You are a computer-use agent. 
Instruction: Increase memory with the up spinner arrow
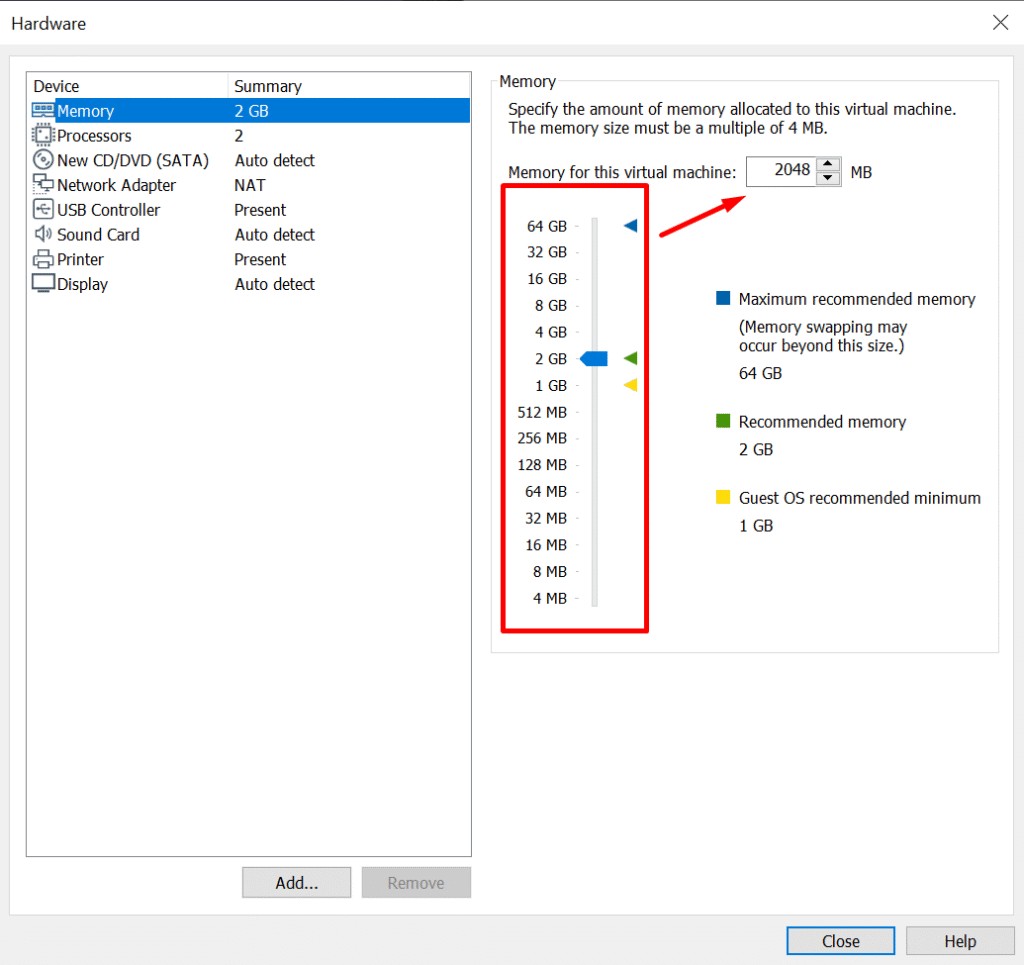(x=827, y=165)
